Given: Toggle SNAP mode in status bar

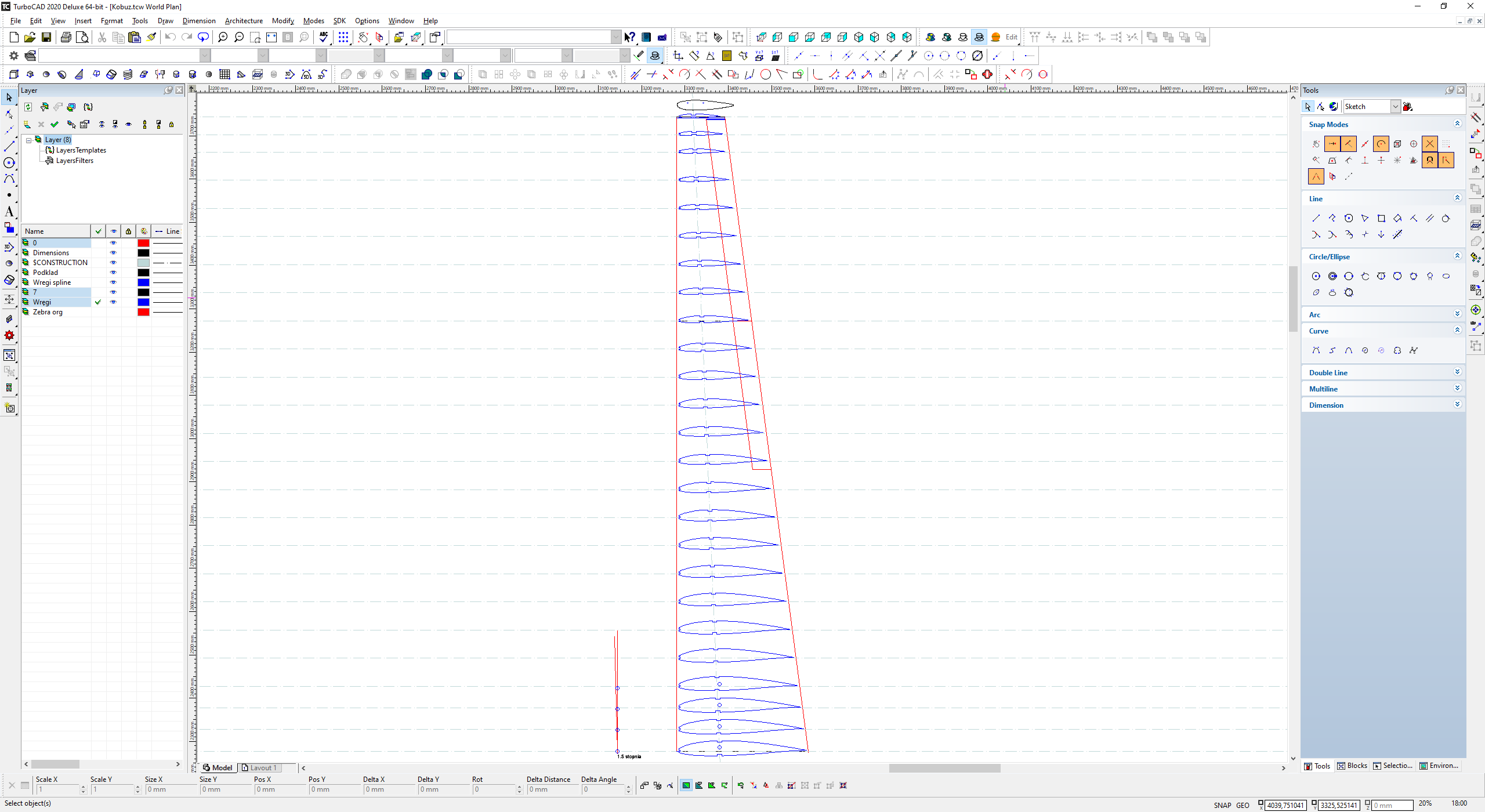Looking at the screenshot, I should 1222,805.
